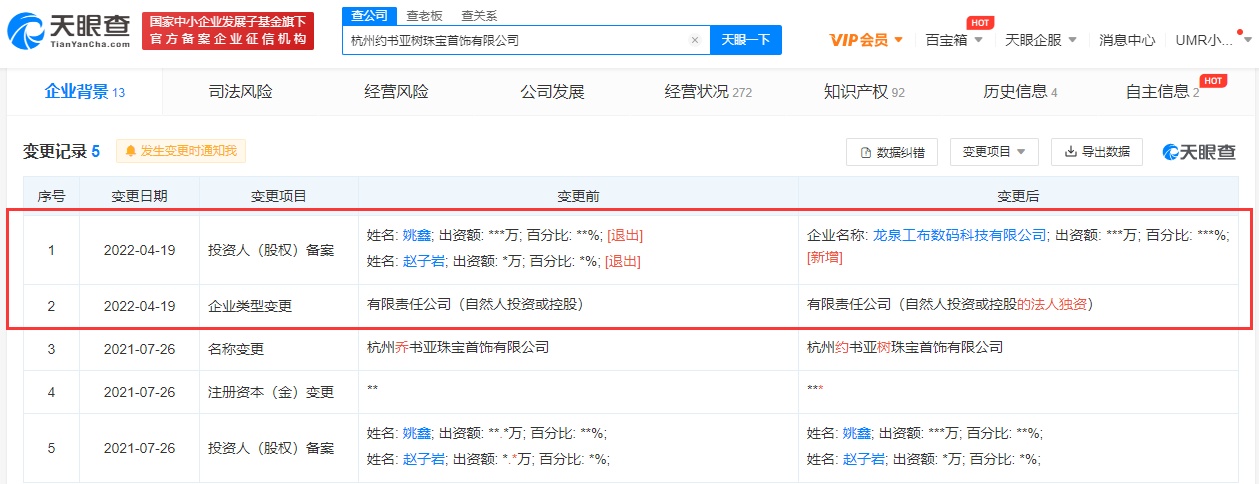This screenshot has height=484, width=1259.
Task: Click the 国家中小企业发展子基金旗下 red banner
Action: coord(228,31)
